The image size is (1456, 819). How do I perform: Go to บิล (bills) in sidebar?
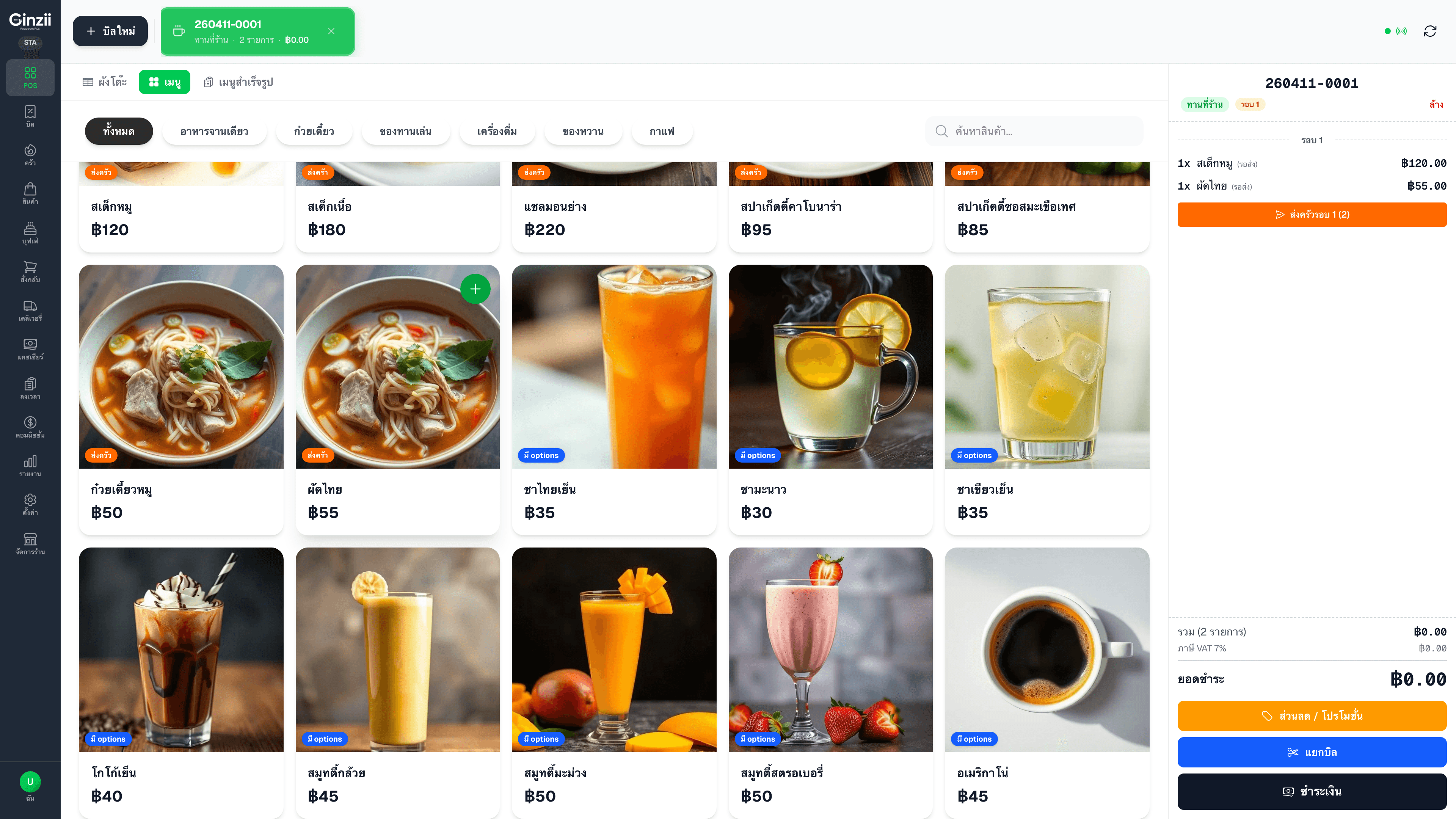pos(30,116)
